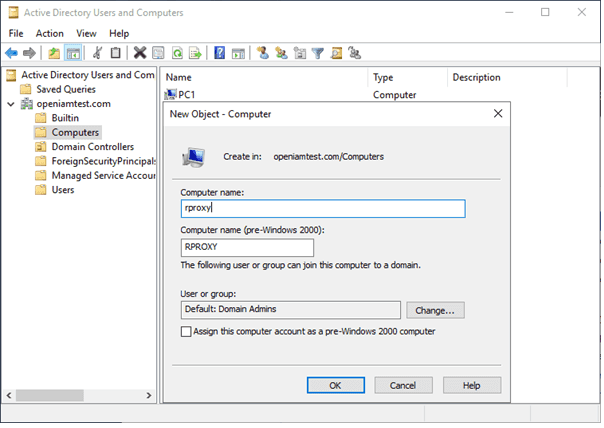Click the blue Help question mark icon
Screen dimensions: 604x428
coord(219,53)
